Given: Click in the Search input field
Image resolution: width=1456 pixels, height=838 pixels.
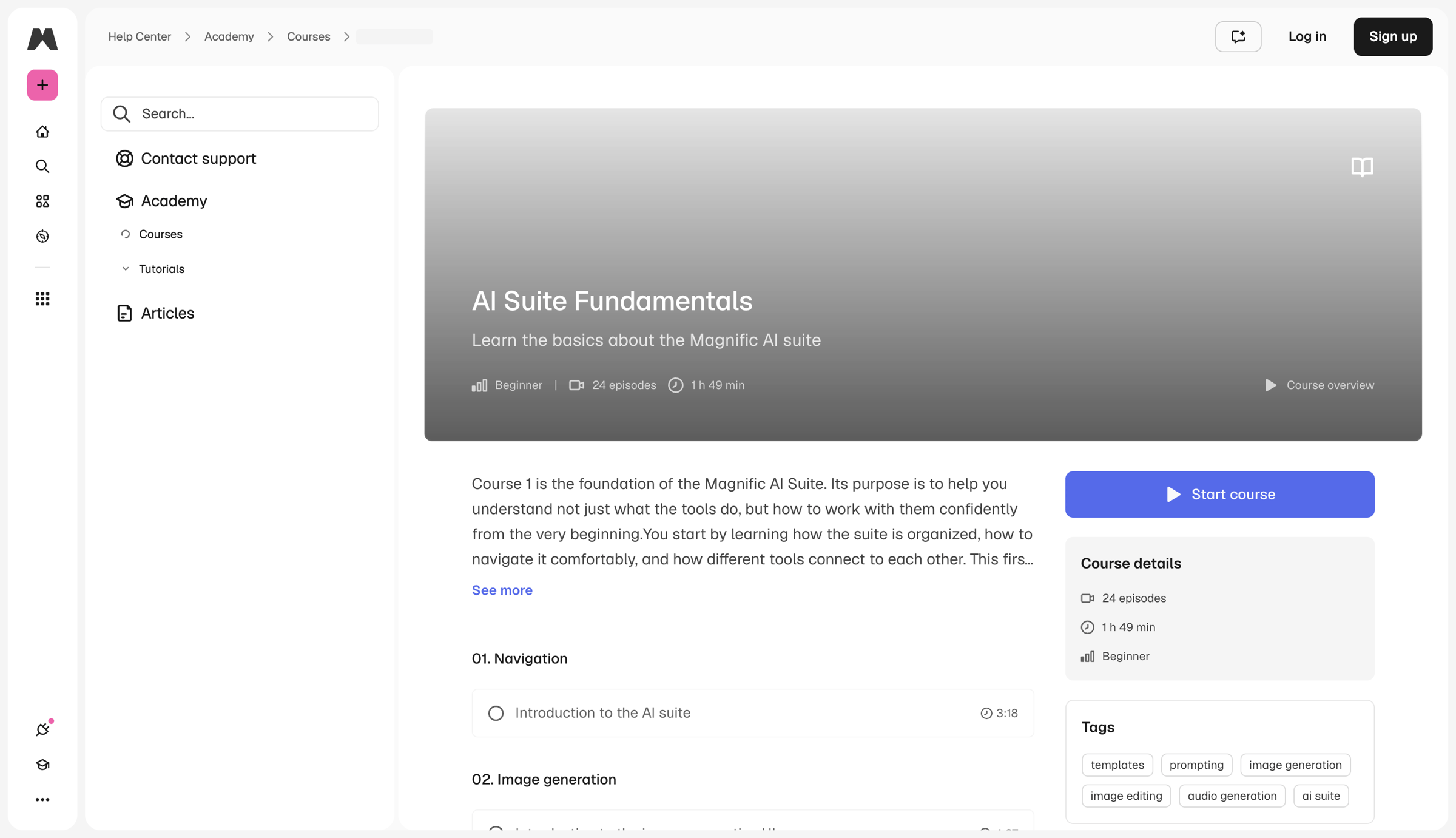Looking at the screenshot, I should click(240, 113).
